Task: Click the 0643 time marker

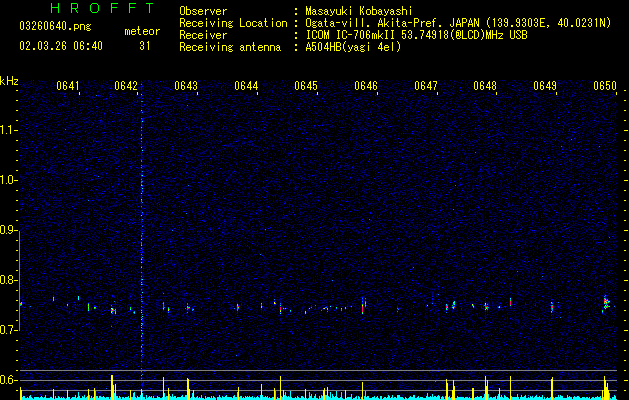Action: tap(186, 86)
